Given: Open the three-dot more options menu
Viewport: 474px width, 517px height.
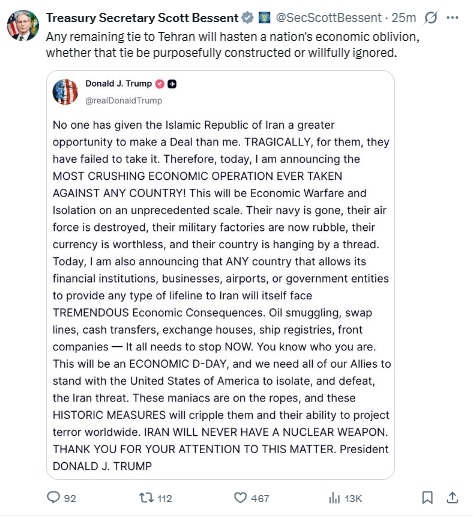Looking at the screenshot, I should [452, 18].
